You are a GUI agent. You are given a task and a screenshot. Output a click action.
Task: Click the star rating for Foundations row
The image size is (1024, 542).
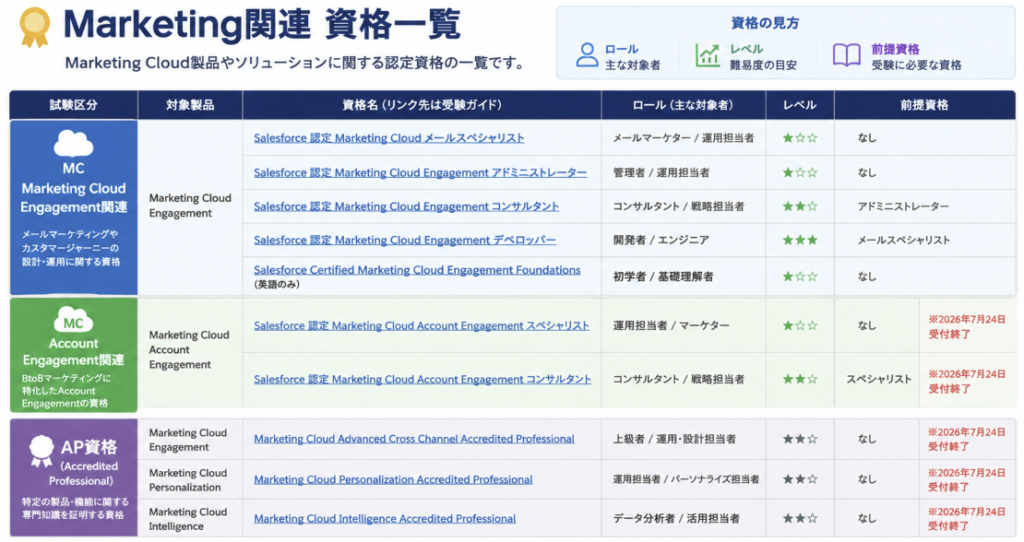[800, 276]
